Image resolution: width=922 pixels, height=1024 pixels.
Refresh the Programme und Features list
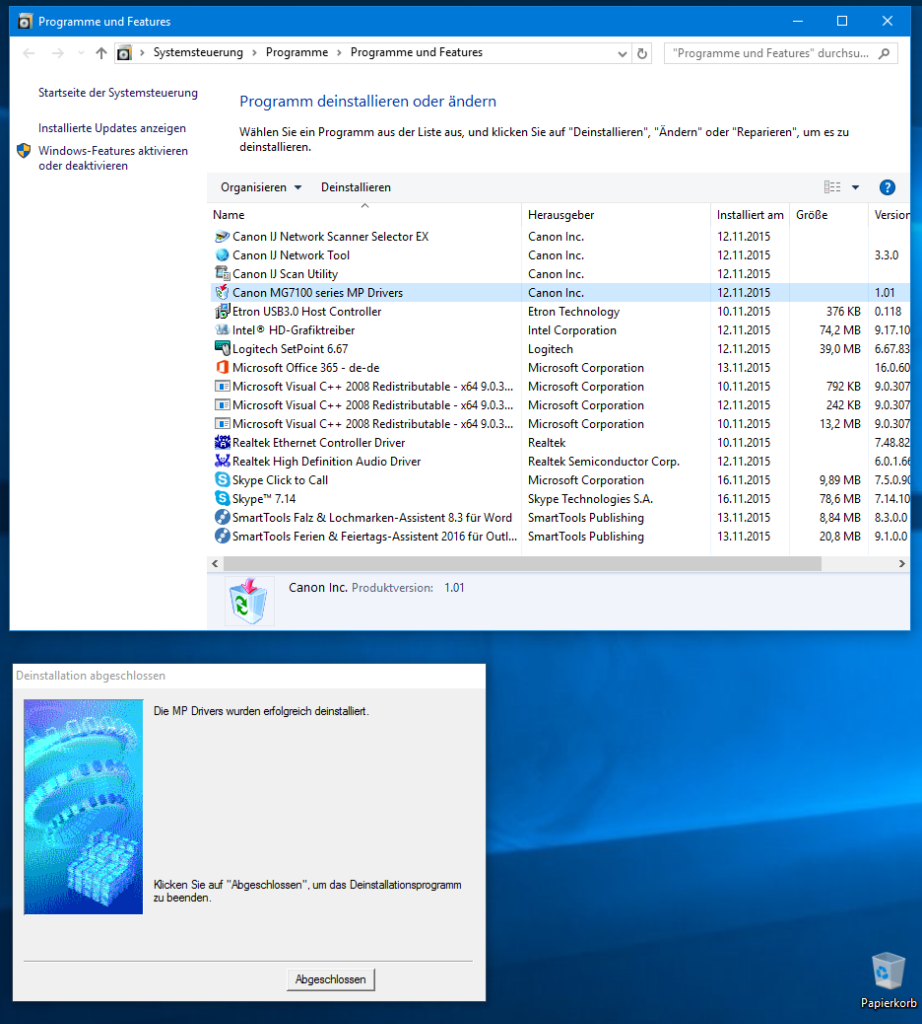642,53
